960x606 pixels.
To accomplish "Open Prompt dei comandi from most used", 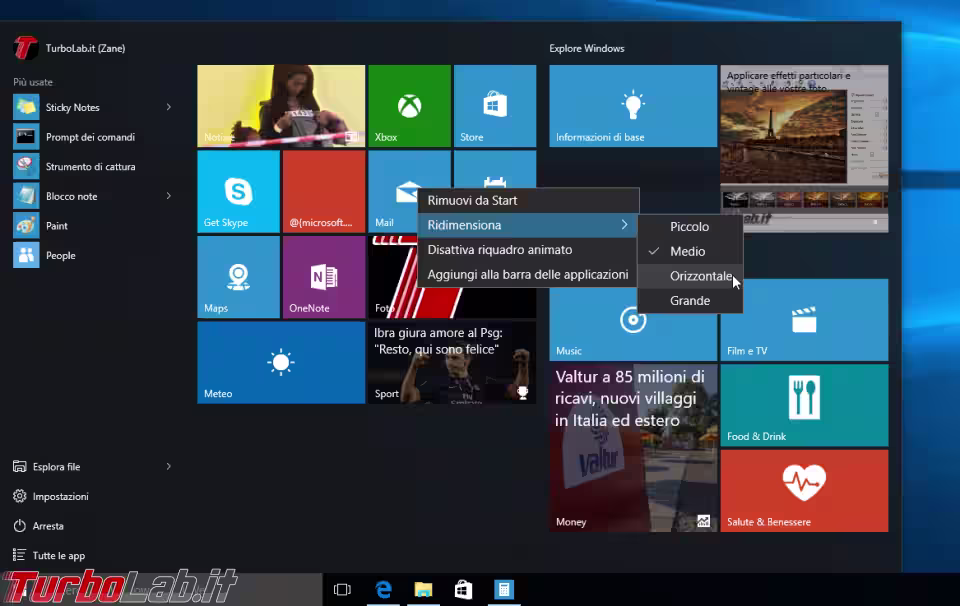I will [x=92, y=137].
